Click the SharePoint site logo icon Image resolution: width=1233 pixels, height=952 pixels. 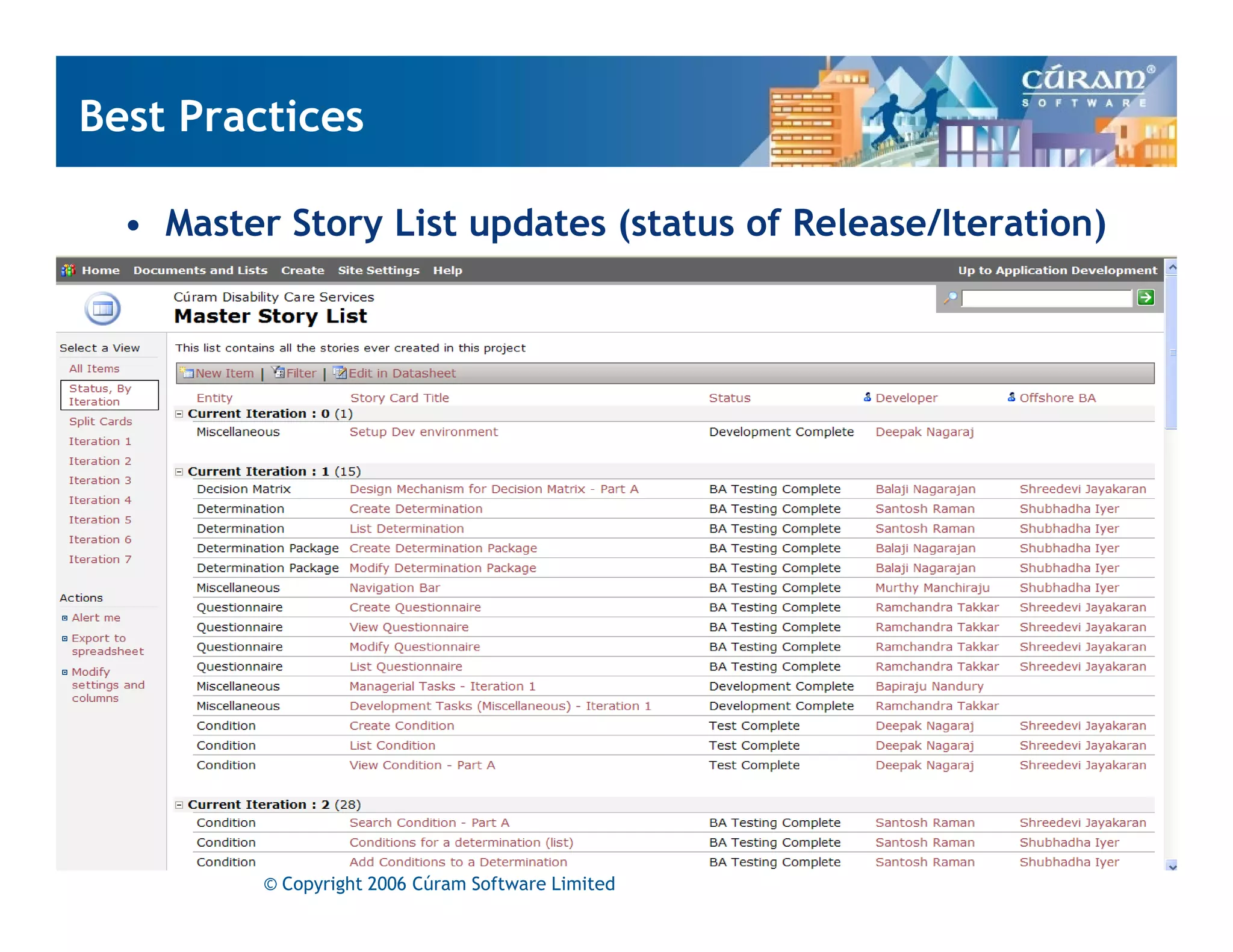68,270
